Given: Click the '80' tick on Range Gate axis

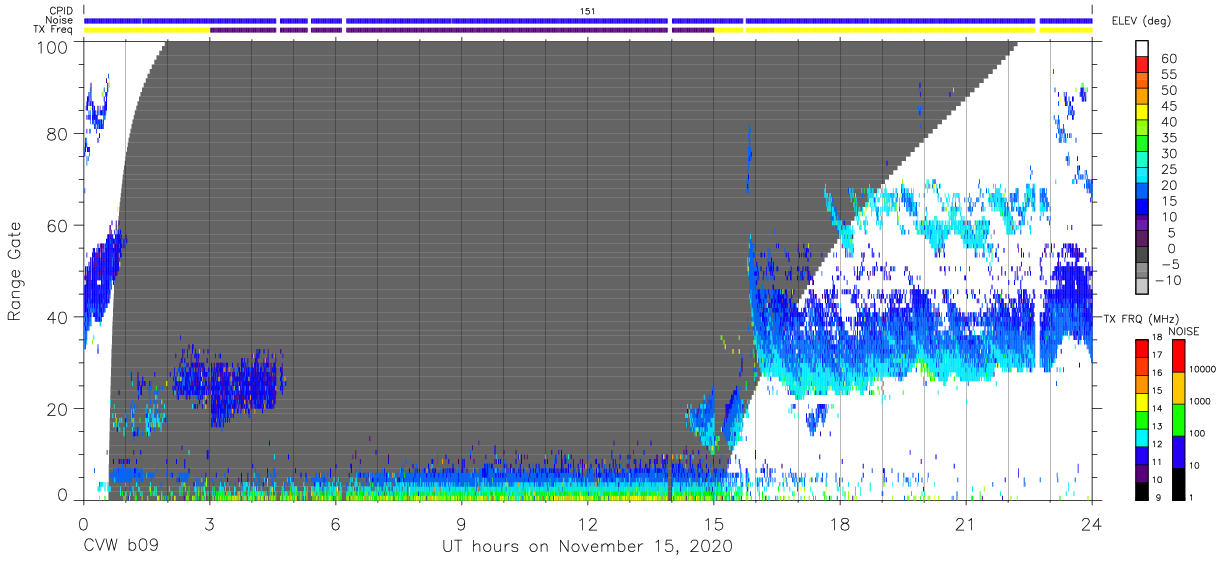Looking at the screenshot, I should pyautogui.click(x=58, y=135).
